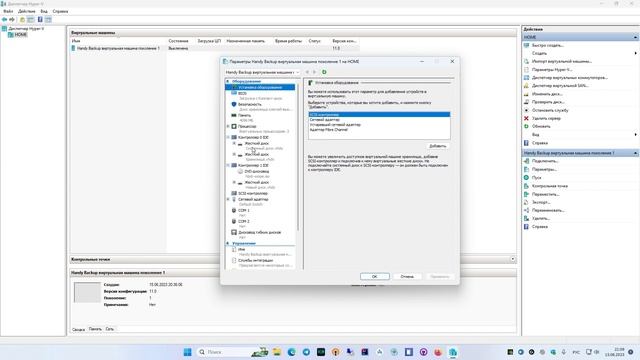The image size is (640, 360).
Task: Click Остановить службу action icon
Action: (x=527, y=110)
